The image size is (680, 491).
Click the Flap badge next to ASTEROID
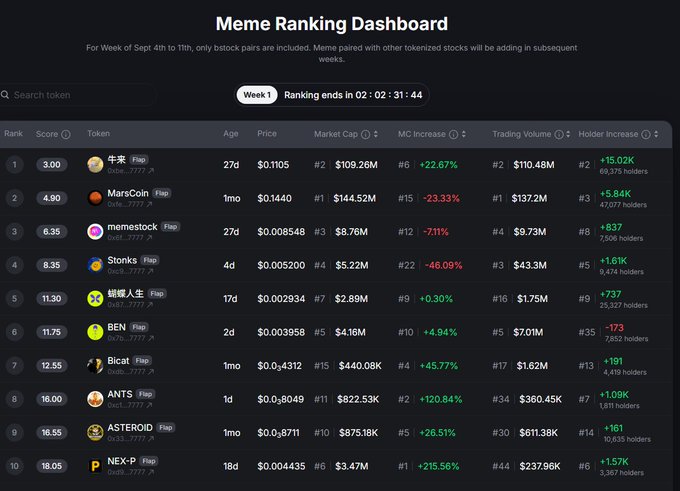tap(166, 428)
